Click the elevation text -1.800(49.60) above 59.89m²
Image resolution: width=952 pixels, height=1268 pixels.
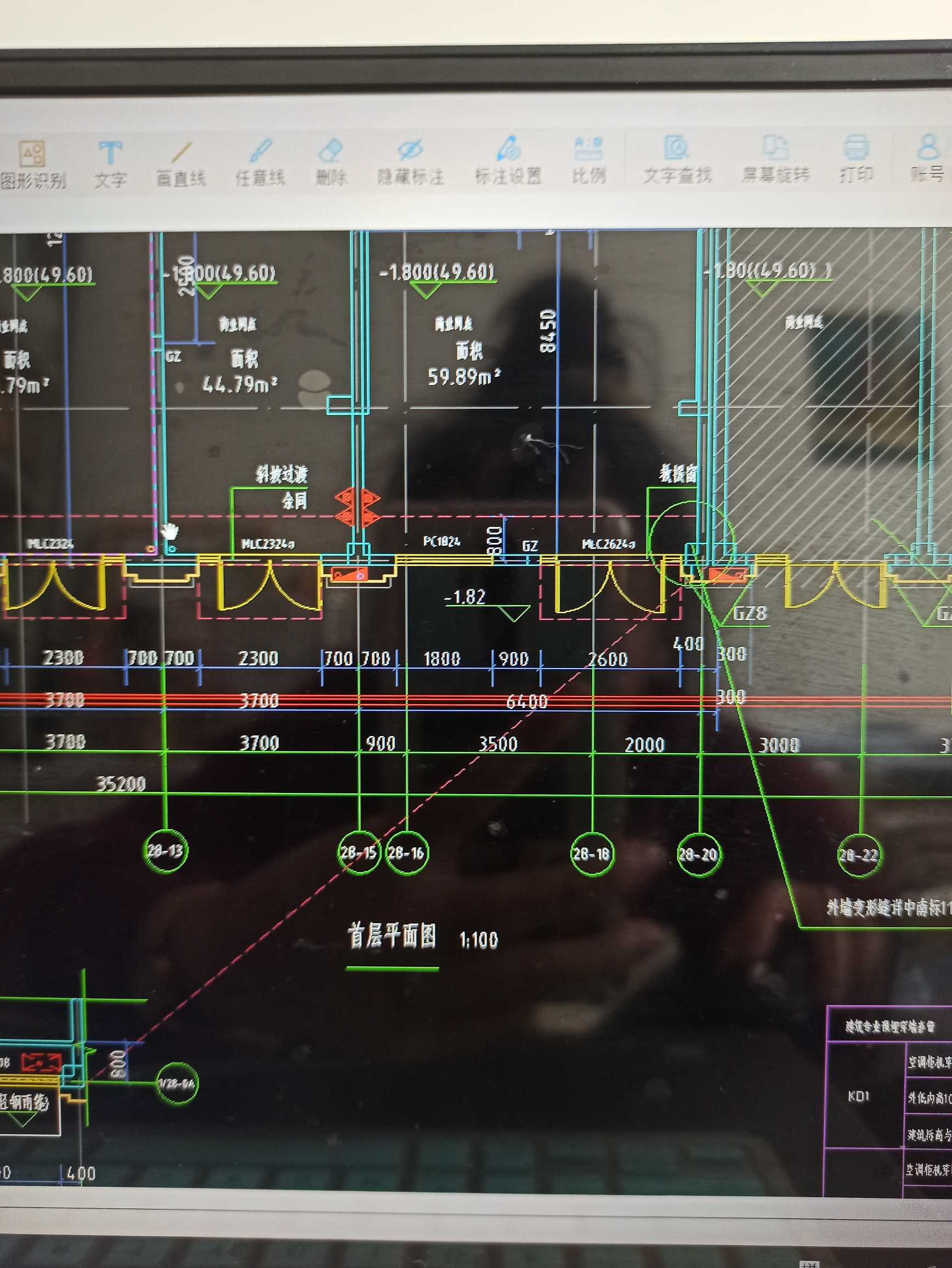click(437, 272)
